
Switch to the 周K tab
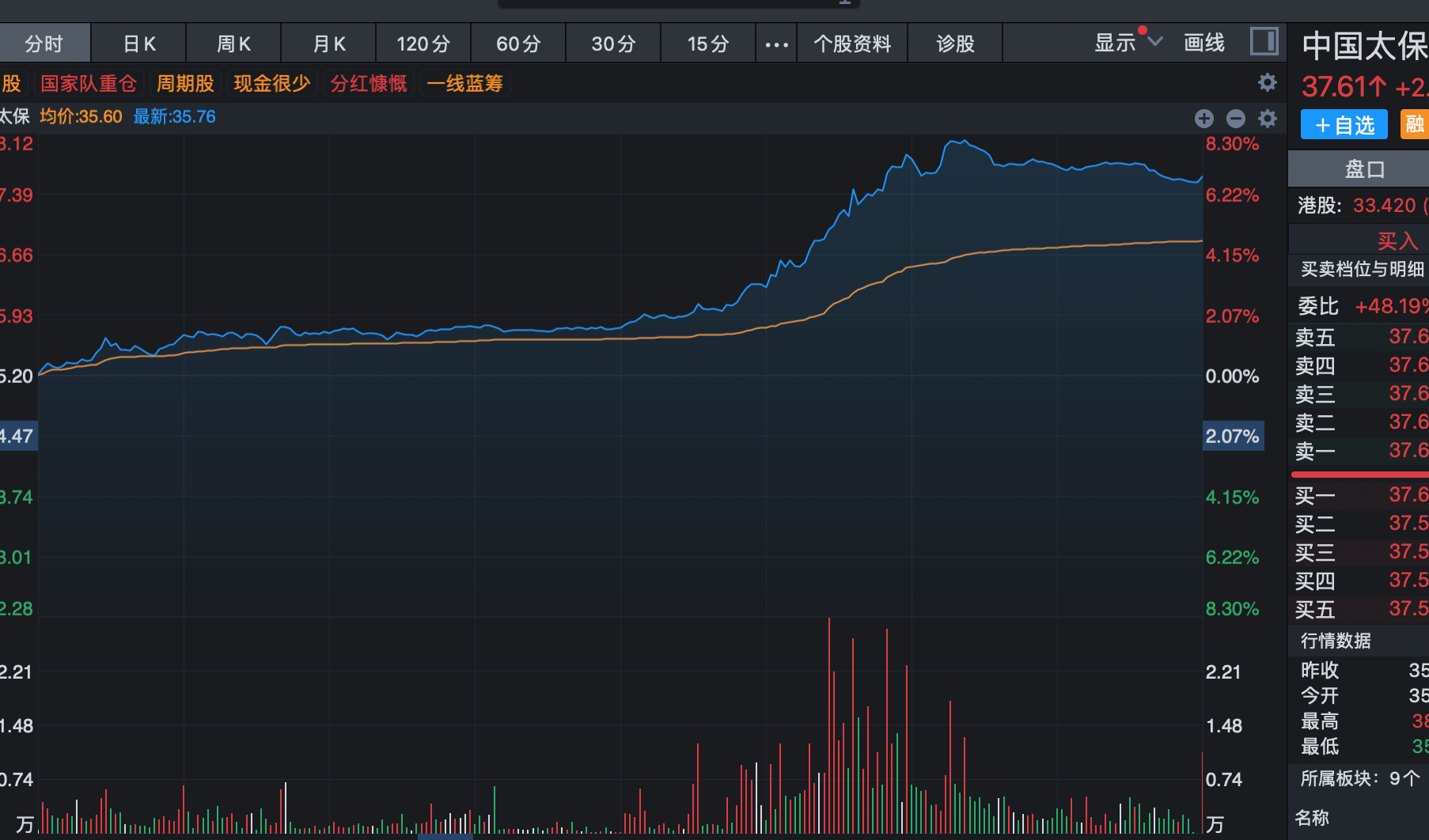pyautogui.click(x=234, y=44)
